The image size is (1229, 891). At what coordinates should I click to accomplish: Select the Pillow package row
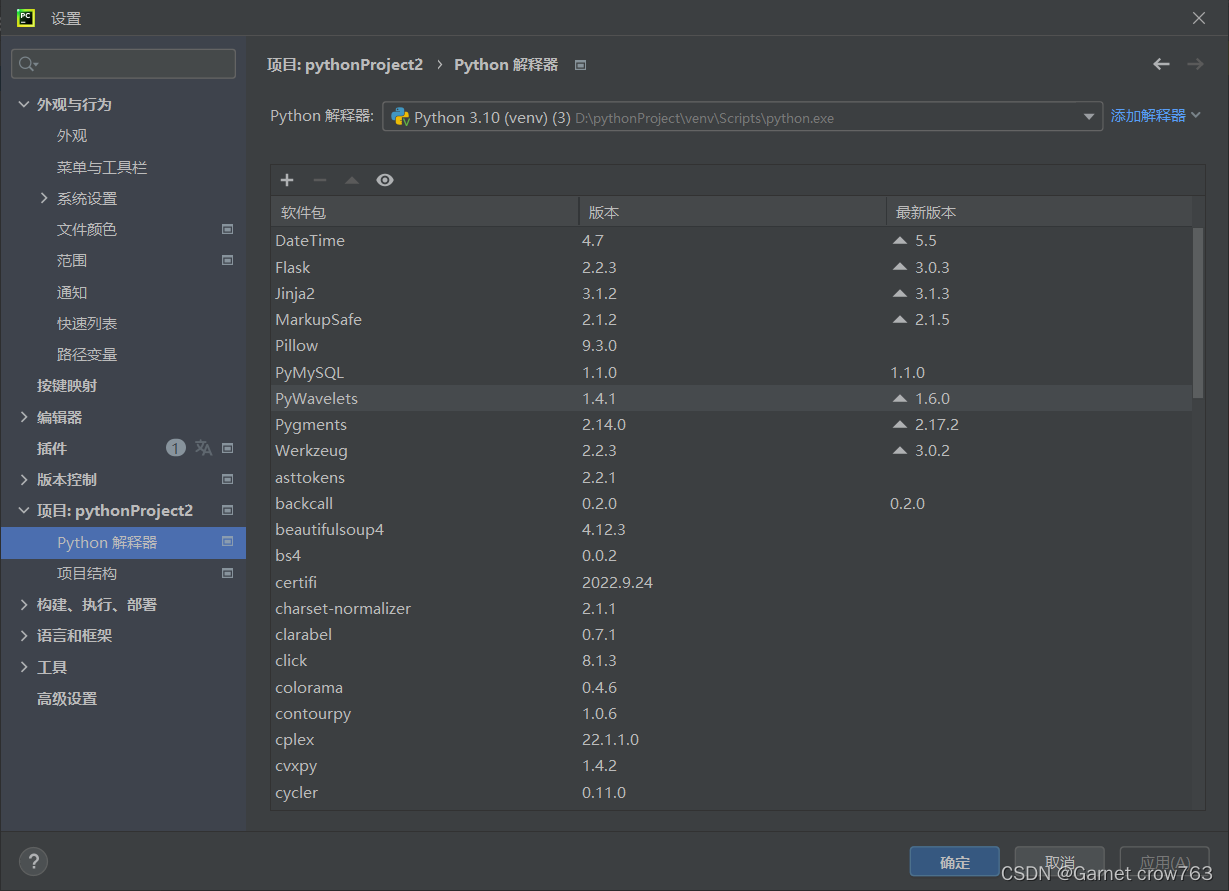click(x=732, y=346)
